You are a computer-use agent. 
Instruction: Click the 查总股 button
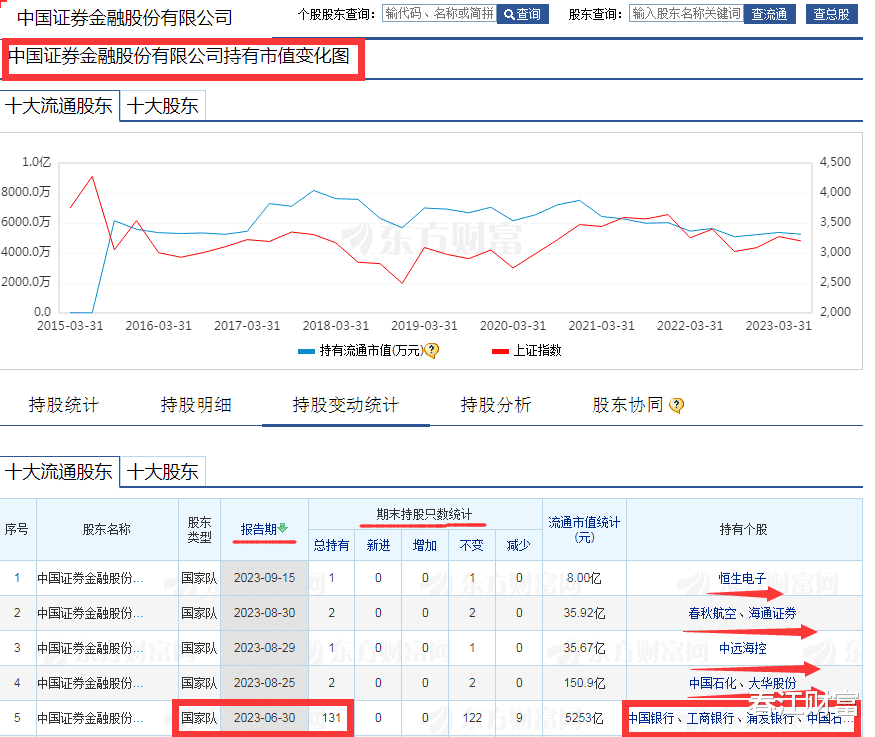point(831,14)
